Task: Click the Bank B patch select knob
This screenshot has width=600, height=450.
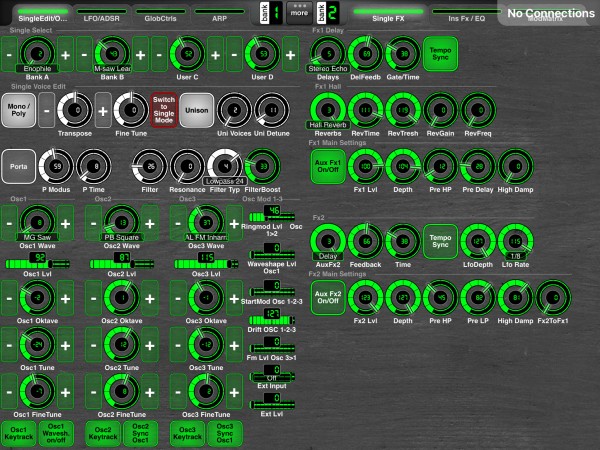Action: tap(112, 54)
